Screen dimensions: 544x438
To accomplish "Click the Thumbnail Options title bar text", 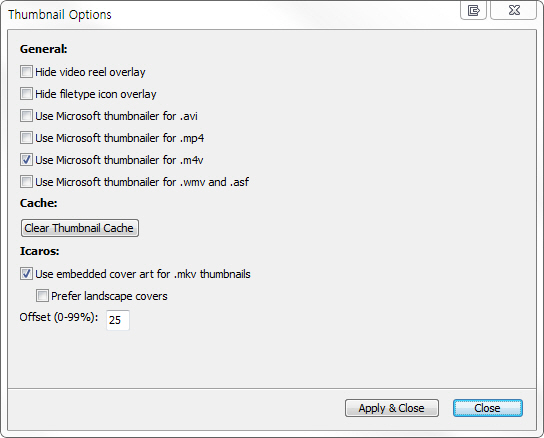I will click(x=60, y=15).
